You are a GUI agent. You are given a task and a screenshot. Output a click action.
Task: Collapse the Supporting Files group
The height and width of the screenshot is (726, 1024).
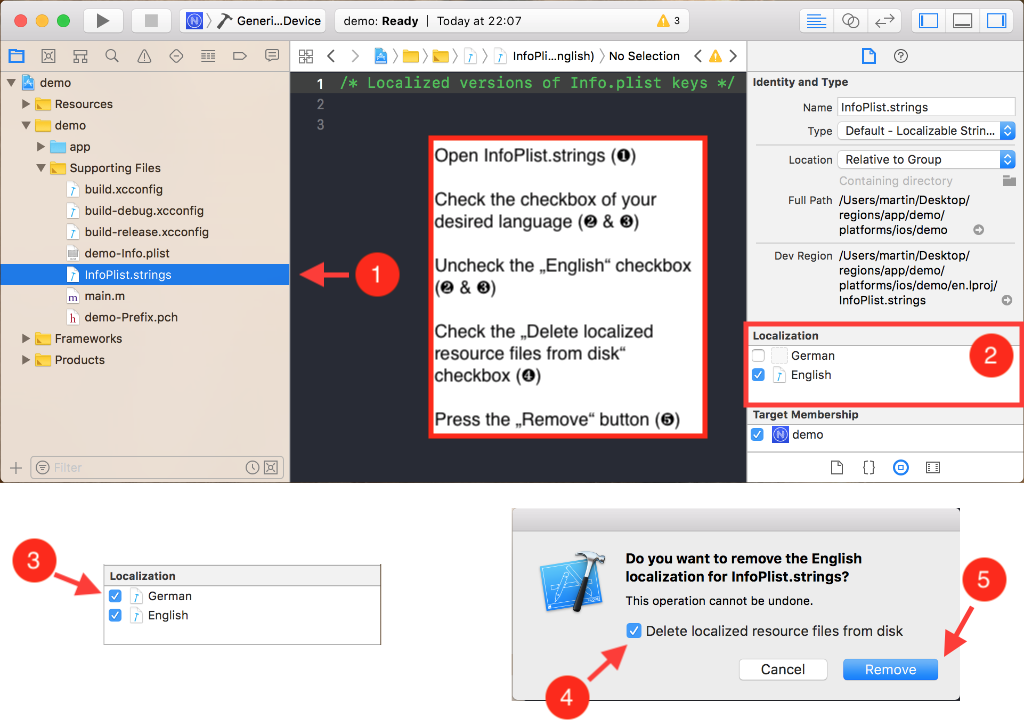pyautogui.click(x=41, y=168)
